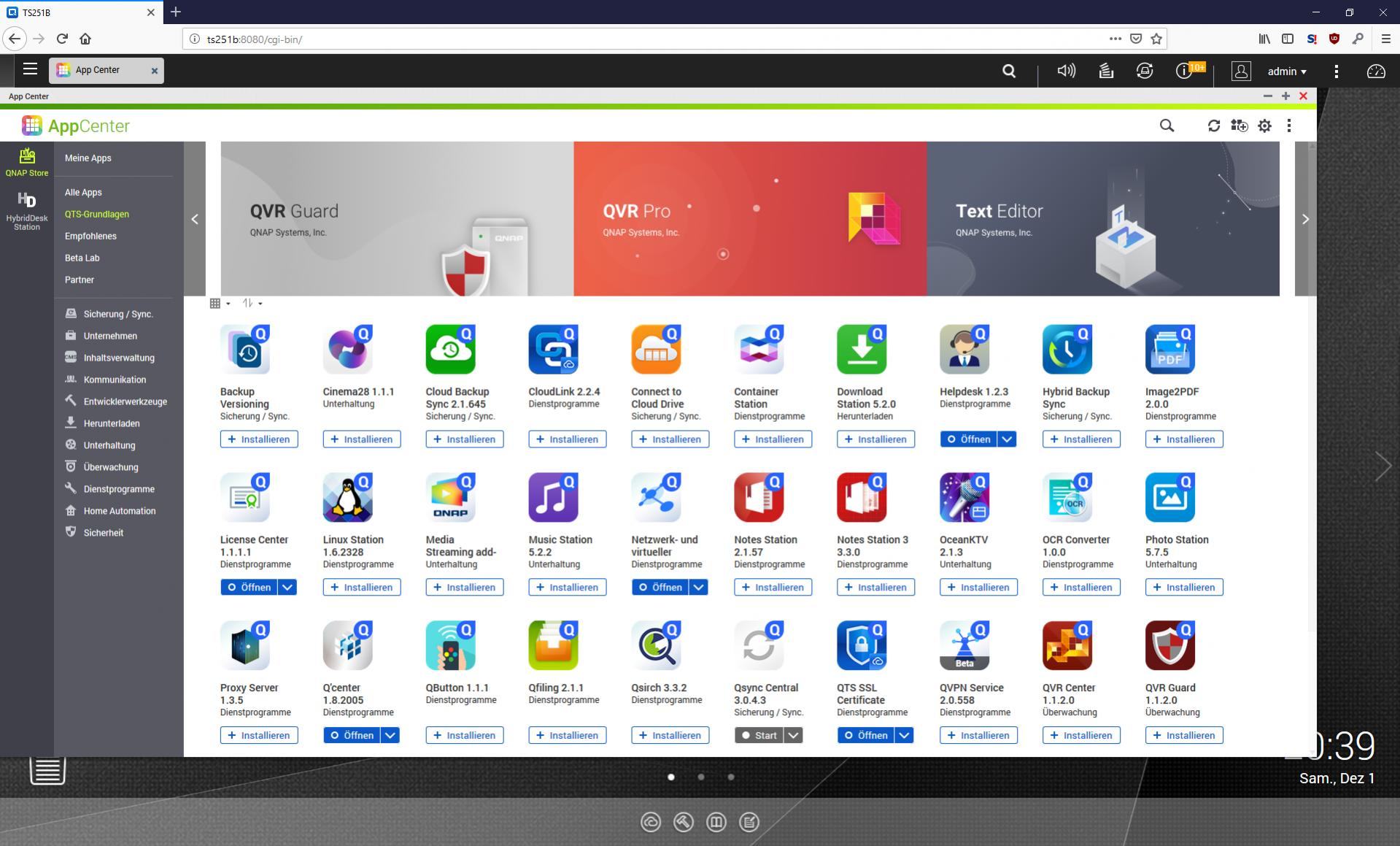The width and height of the screenshot is (1400, 846).
Task: Reload the browser page
Action: pyautogui.click(x=62, y=39)
